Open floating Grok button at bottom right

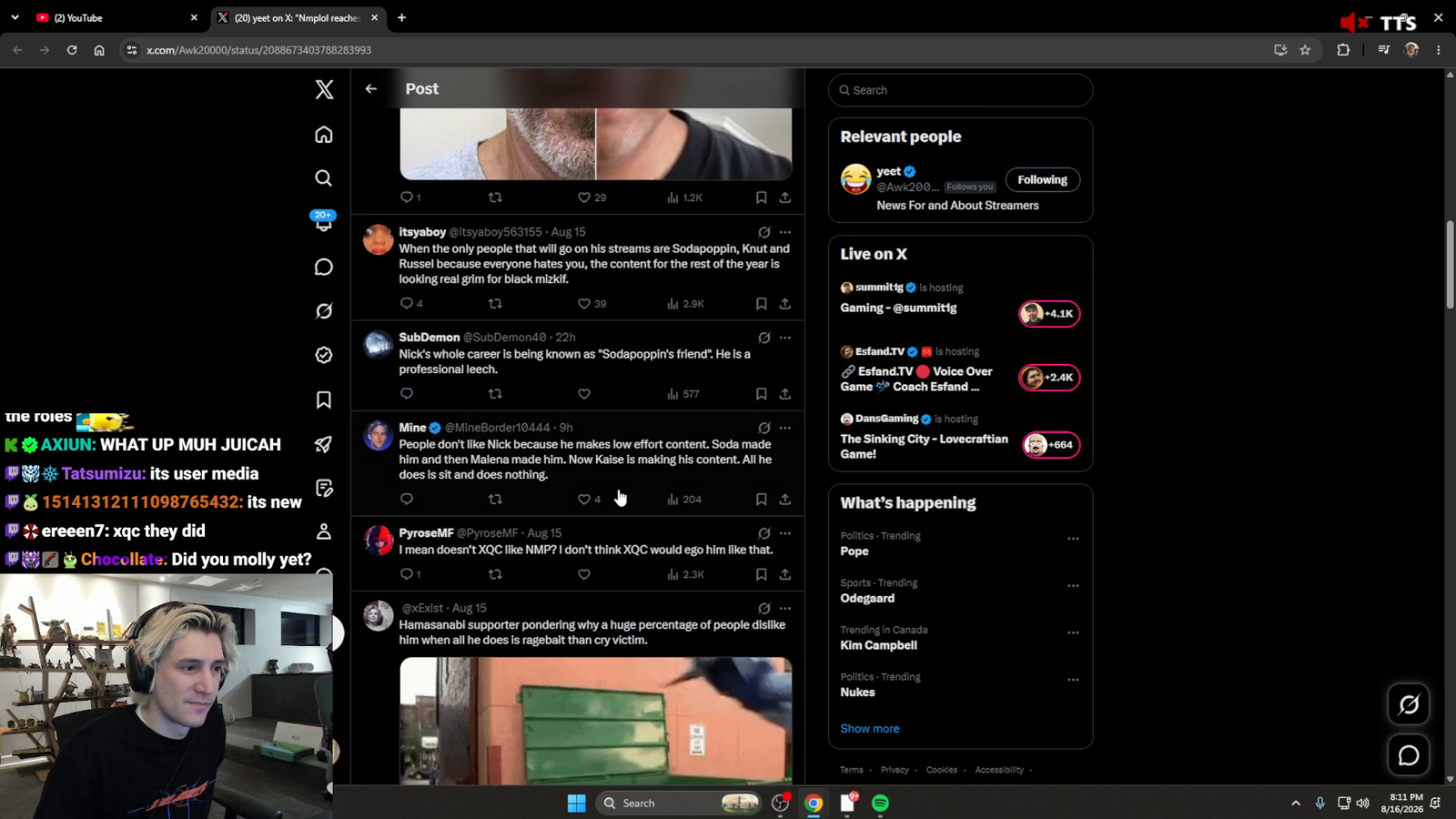pyautogui.click(x=1409, y=704)
